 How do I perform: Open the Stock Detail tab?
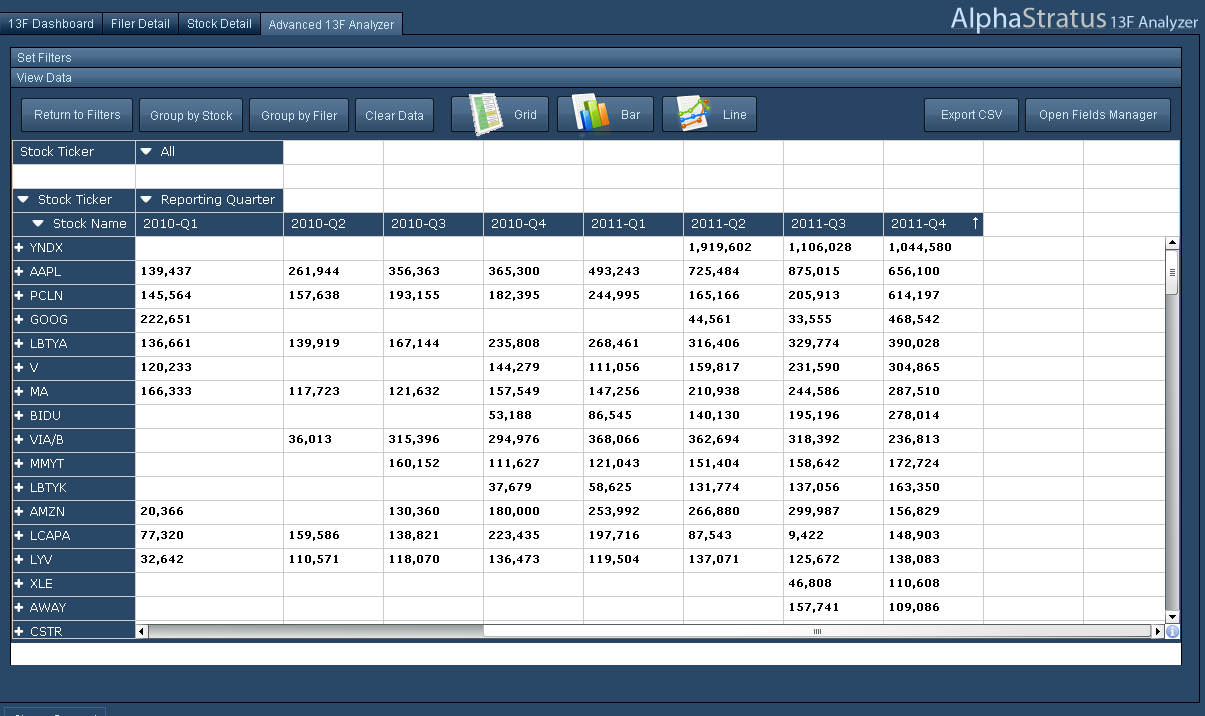(x=219, y=23)
